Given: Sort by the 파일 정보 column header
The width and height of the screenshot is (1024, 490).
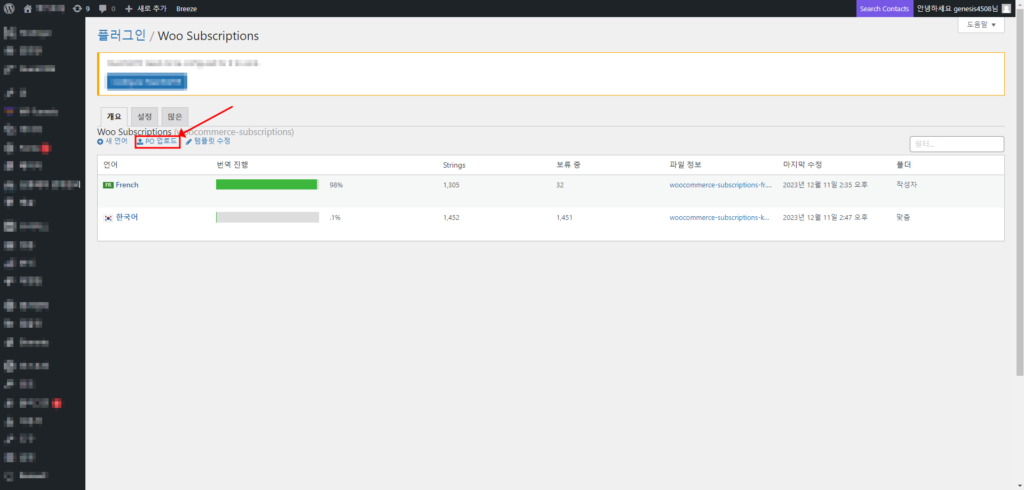Looking at the screenshot, I should (x=686, y=165).
